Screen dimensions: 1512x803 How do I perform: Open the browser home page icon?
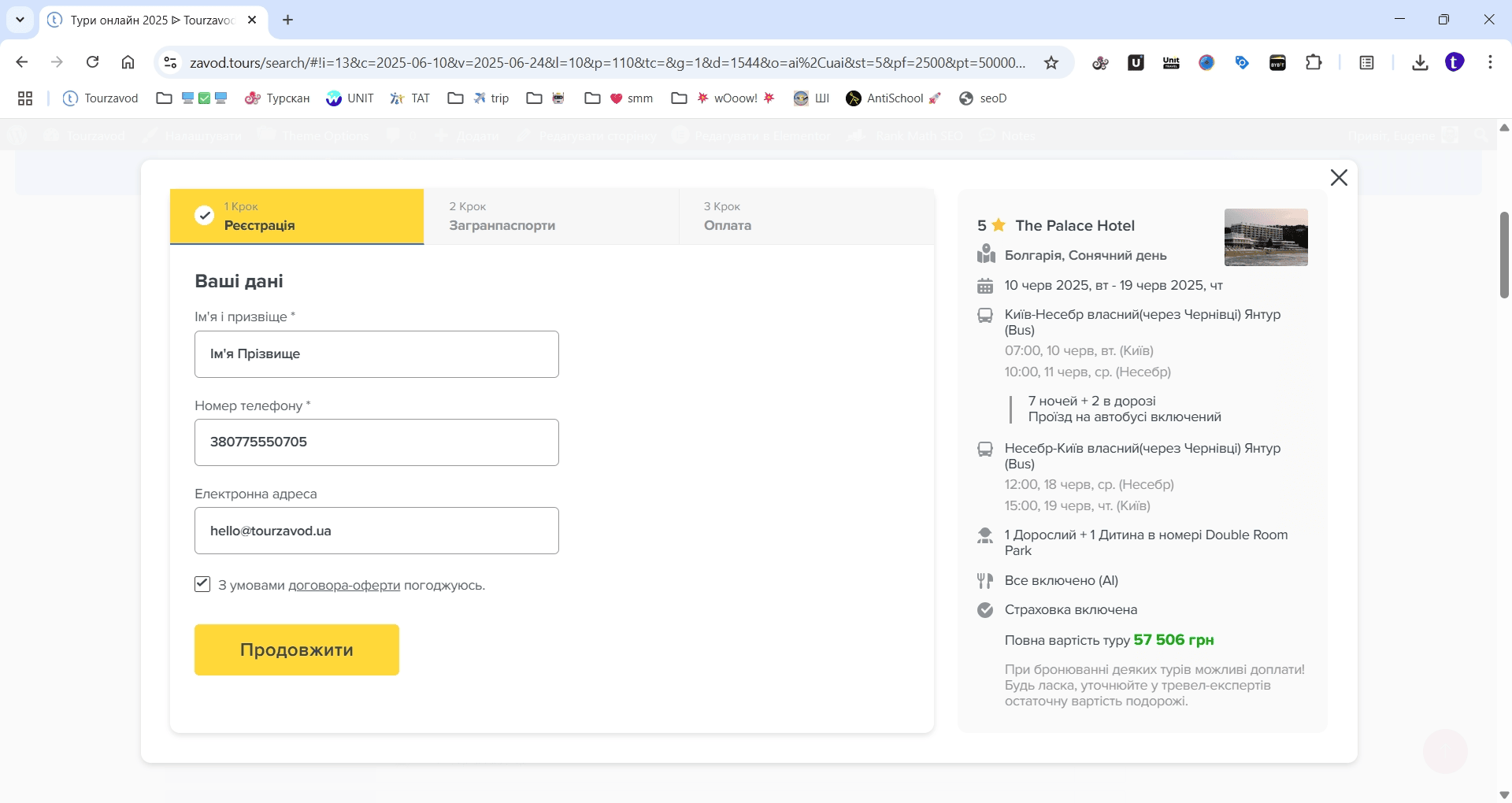coord(128,62)
